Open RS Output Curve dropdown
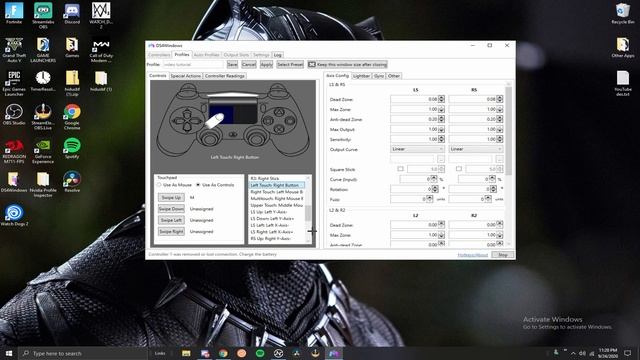The height and width of the screenshot is (360, 640). coord(476,149)
